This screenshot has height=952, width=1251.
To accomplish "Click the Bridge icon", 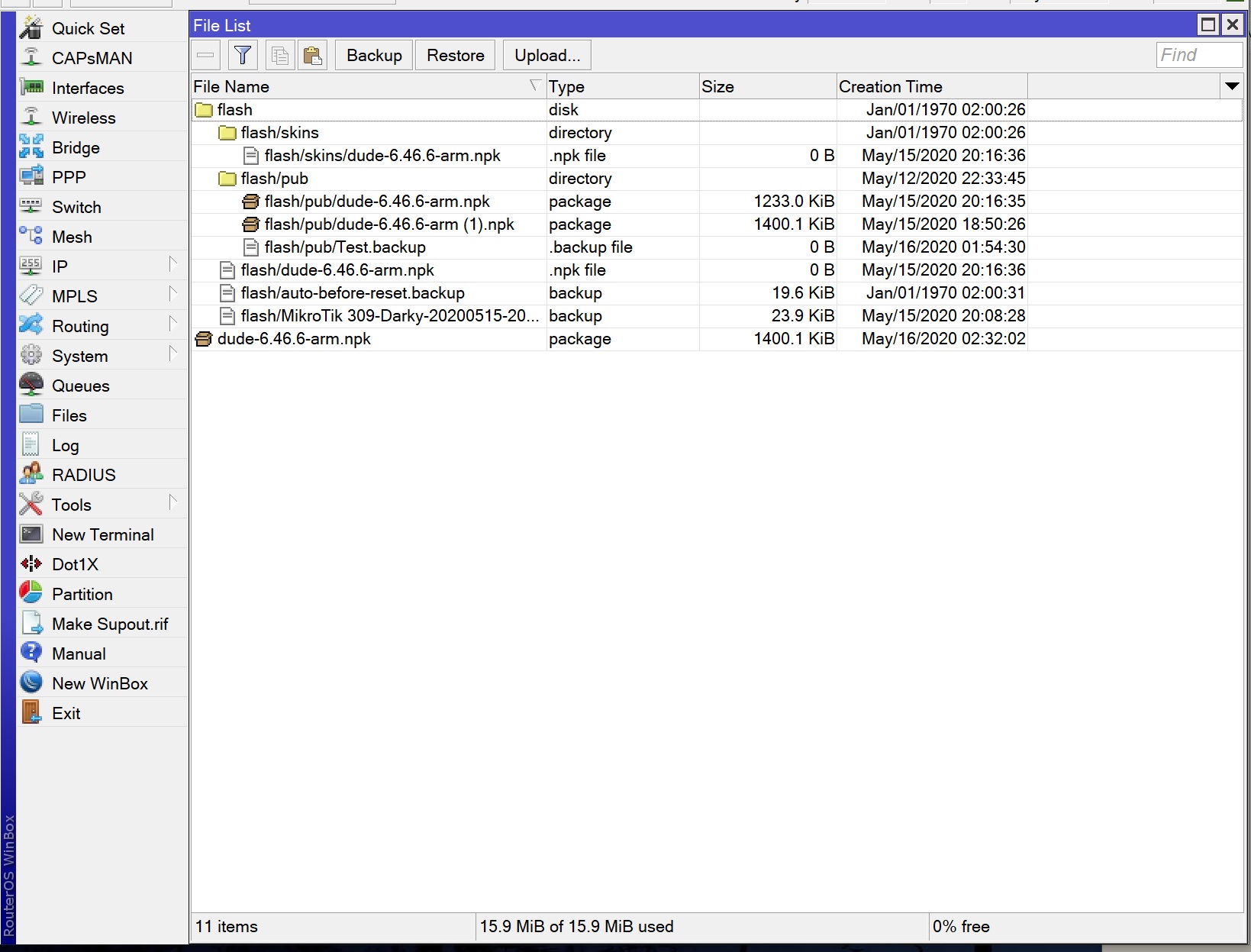I will click(31, 147).
